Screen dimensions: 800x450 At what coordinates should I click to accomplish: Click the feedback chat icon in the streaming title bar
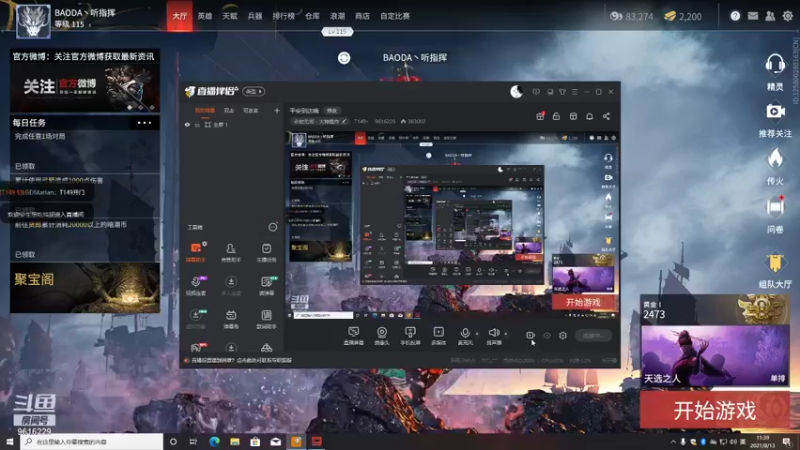[x=536, y=92]
